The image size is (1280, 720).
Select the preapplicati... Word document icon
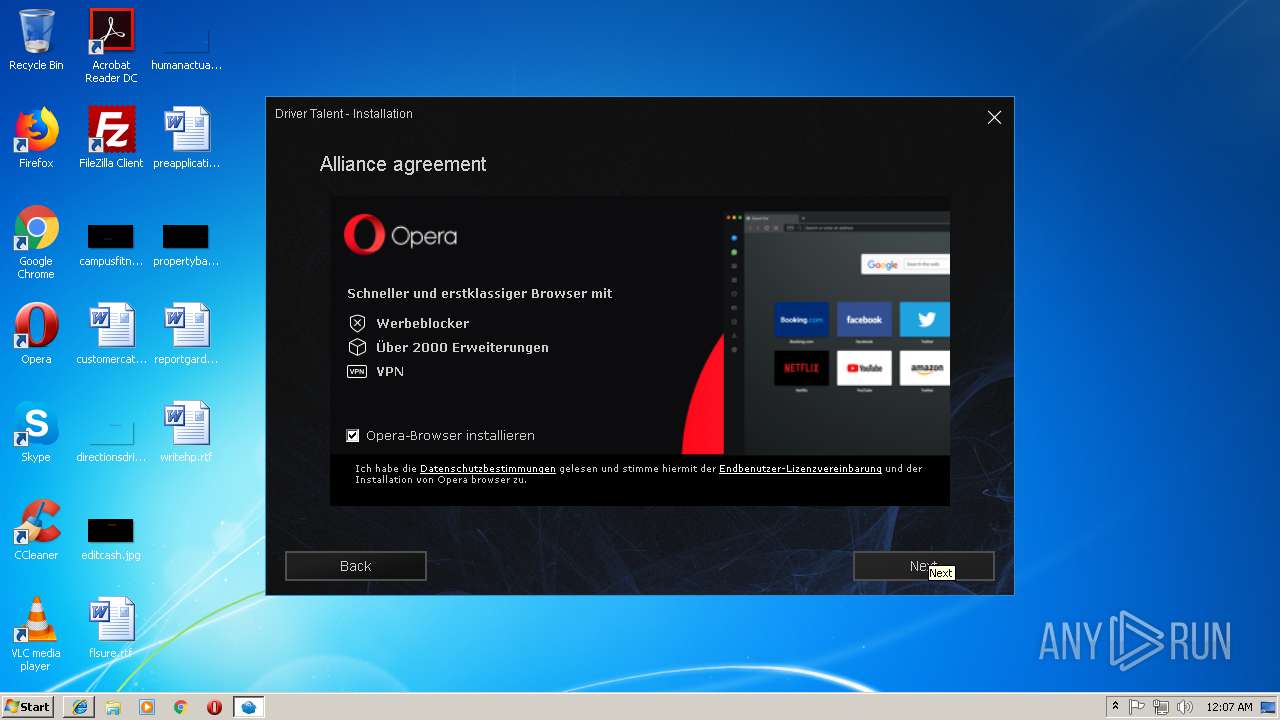point(186,138)
